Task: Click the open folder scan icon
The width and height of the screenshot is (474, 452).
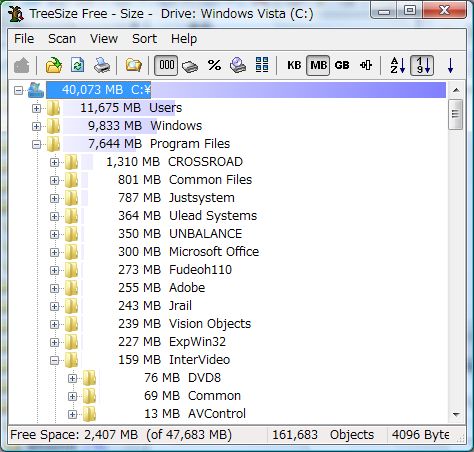Action: [x=54, y=65]
